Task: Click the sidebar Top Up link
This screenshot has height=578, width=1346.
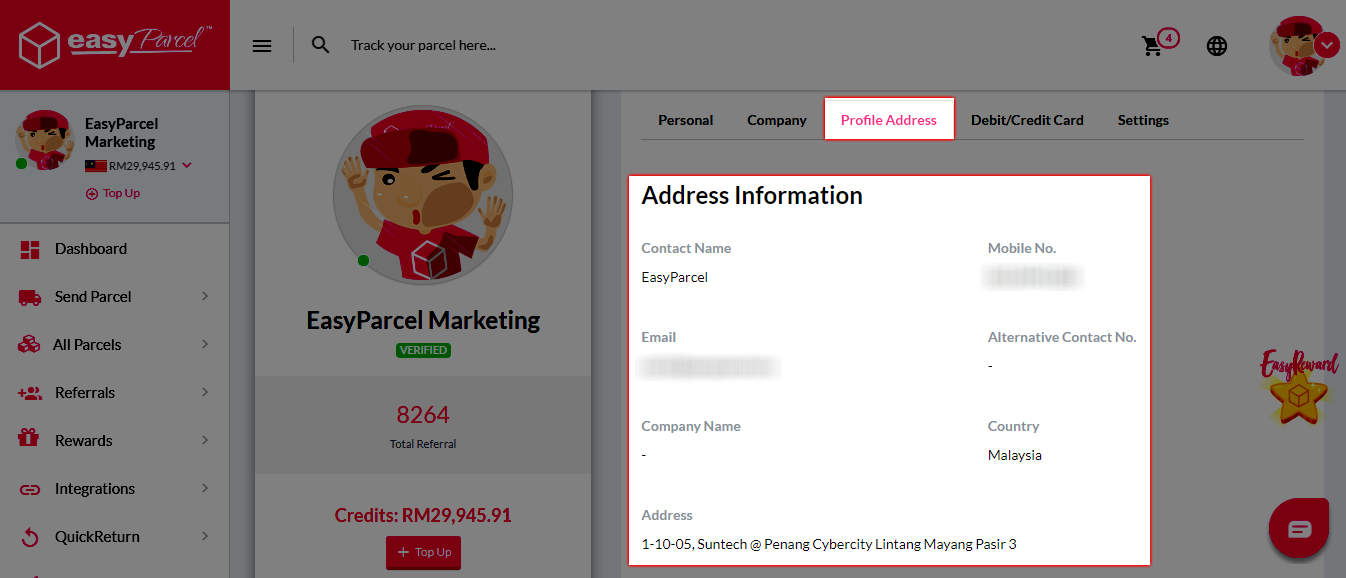Action: click(x=113, y=194)
